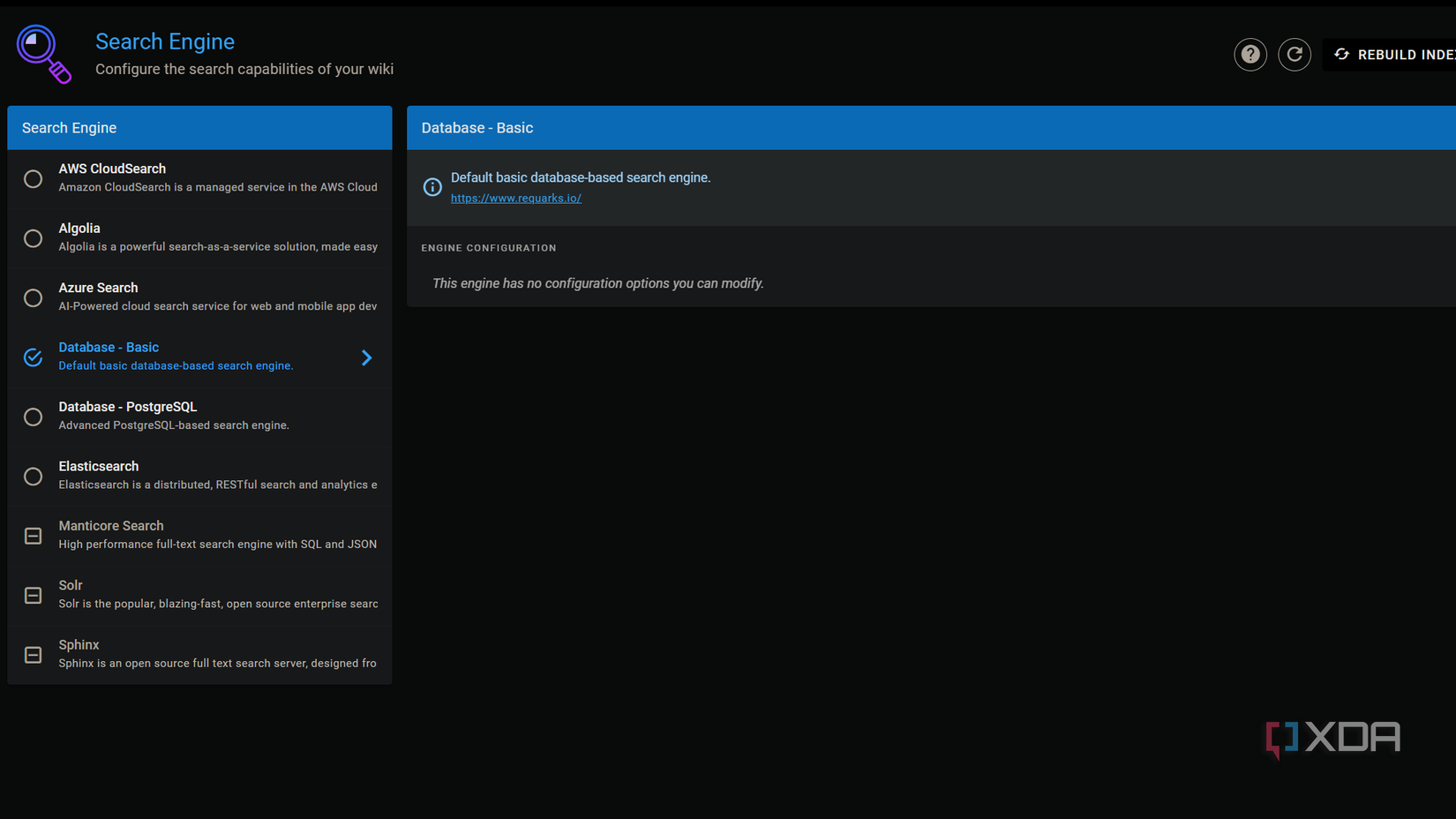Expand Database - Basic using its chevron arrow
This screenshot has width=1456, height=819.
[366, 357]
